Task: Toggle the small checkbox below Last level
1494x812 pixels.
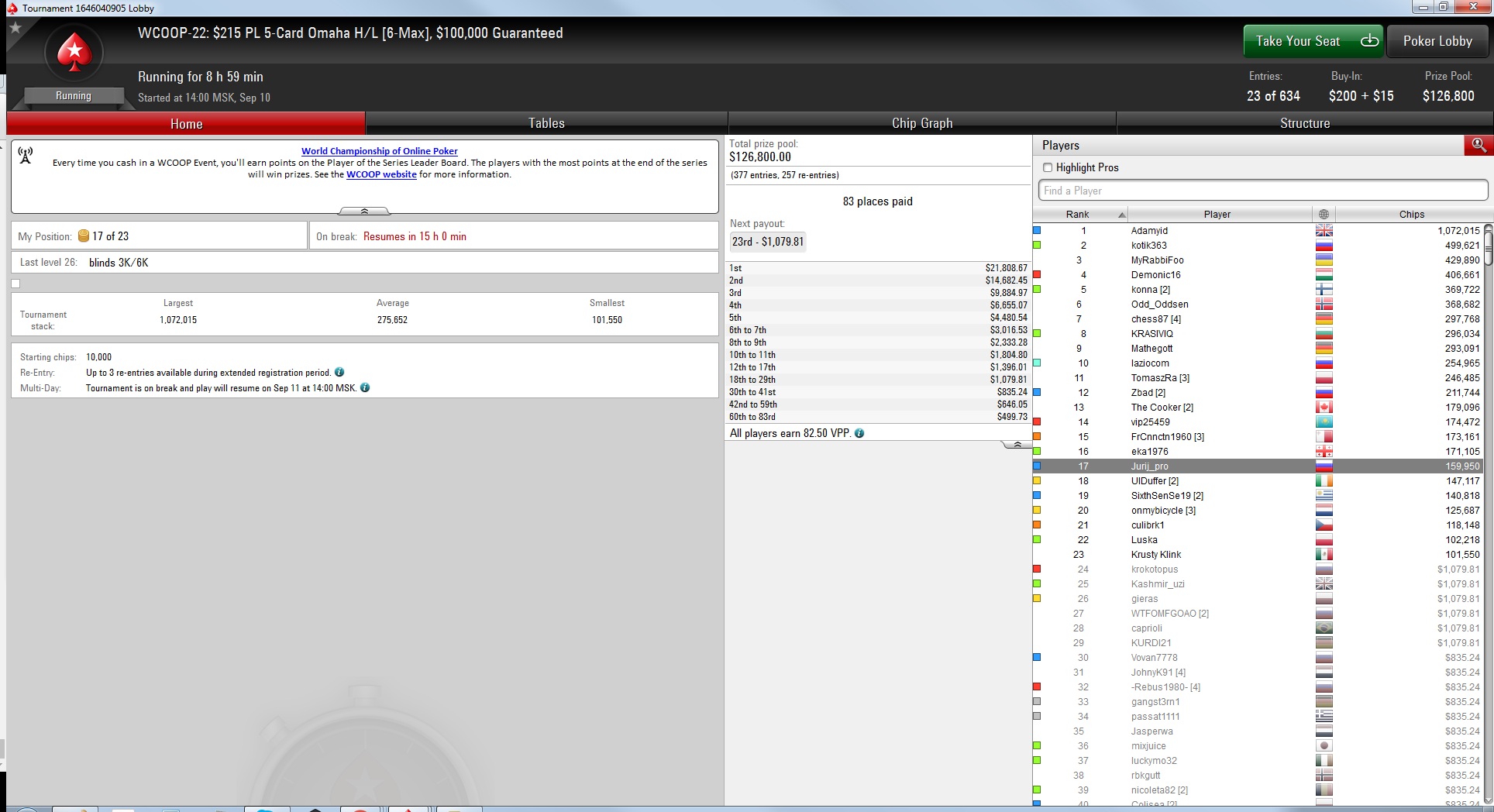Action: point(15,284)
